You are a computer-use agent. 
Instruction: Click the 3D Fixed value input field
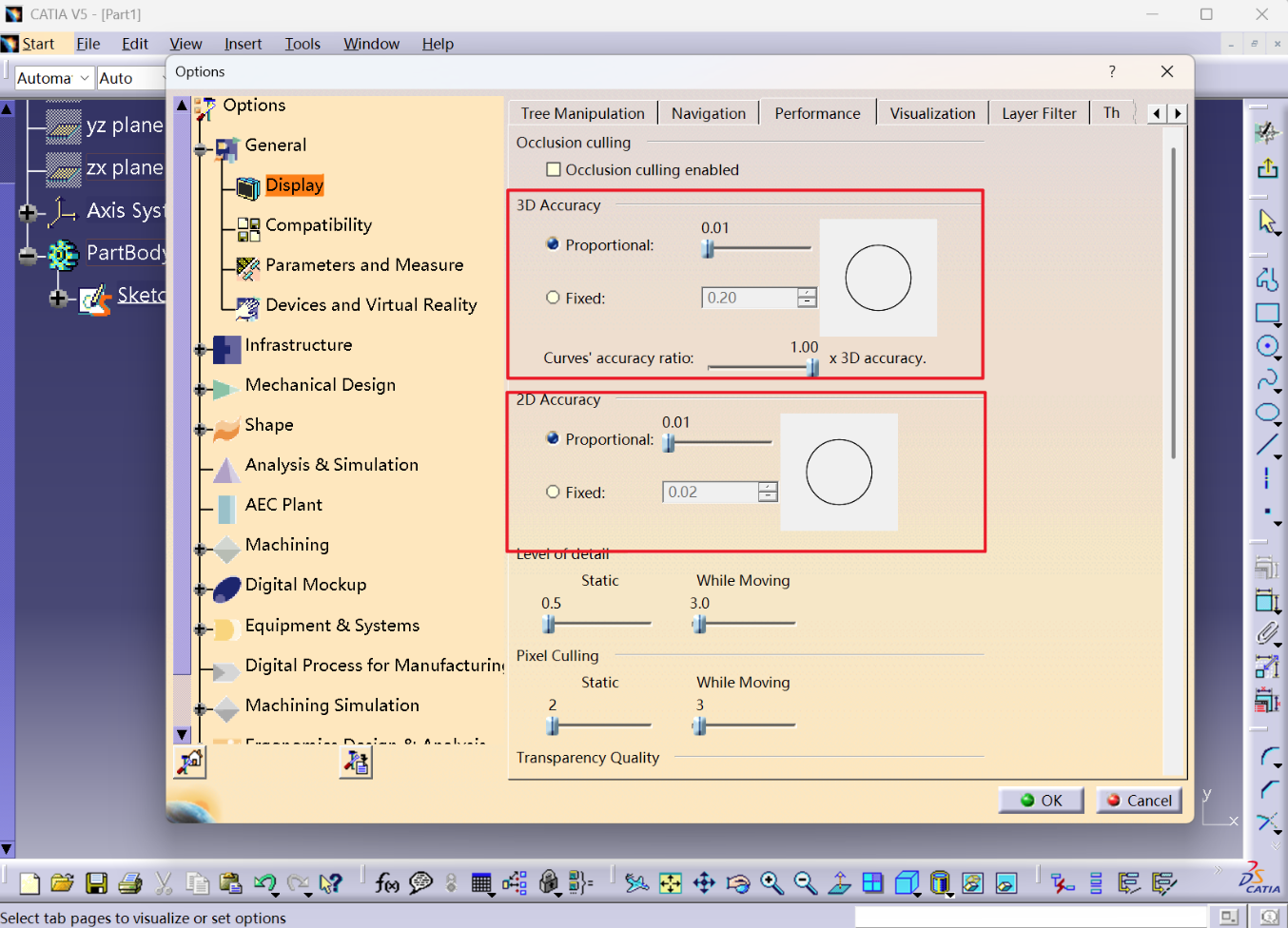point(750,298)
